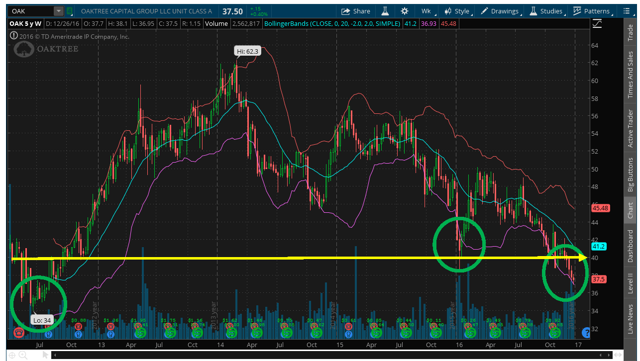Screen dimensions: 640x361
Task: Click the scrollbar right arrow
Action: pos(609,355)
